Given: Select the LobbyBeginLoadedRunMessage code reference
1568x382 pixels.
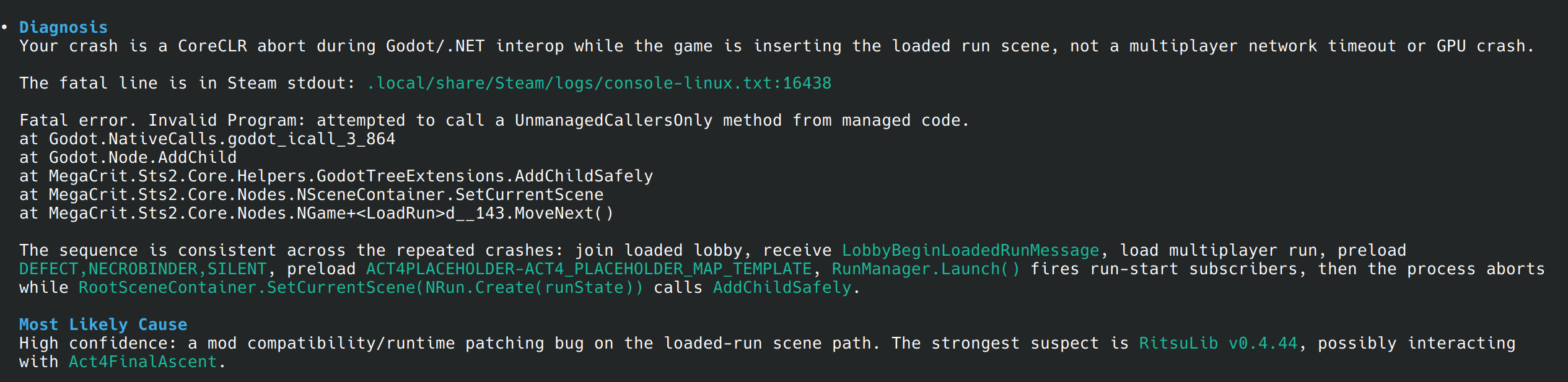Looking at the screenshot, I should [x=971, y=250].
